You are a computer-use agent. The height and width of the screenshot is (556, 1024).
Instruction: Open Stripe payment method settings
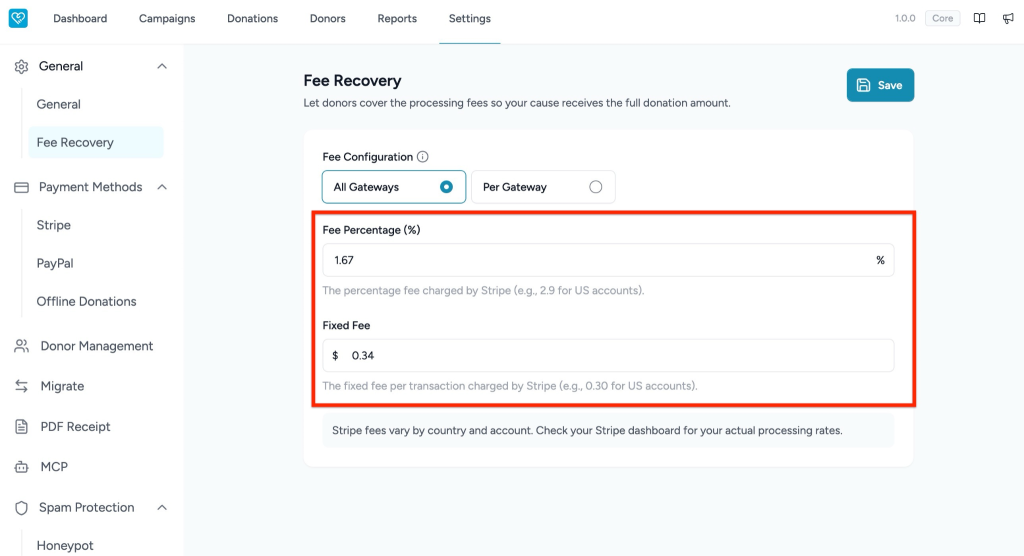(x=54, y=225)
